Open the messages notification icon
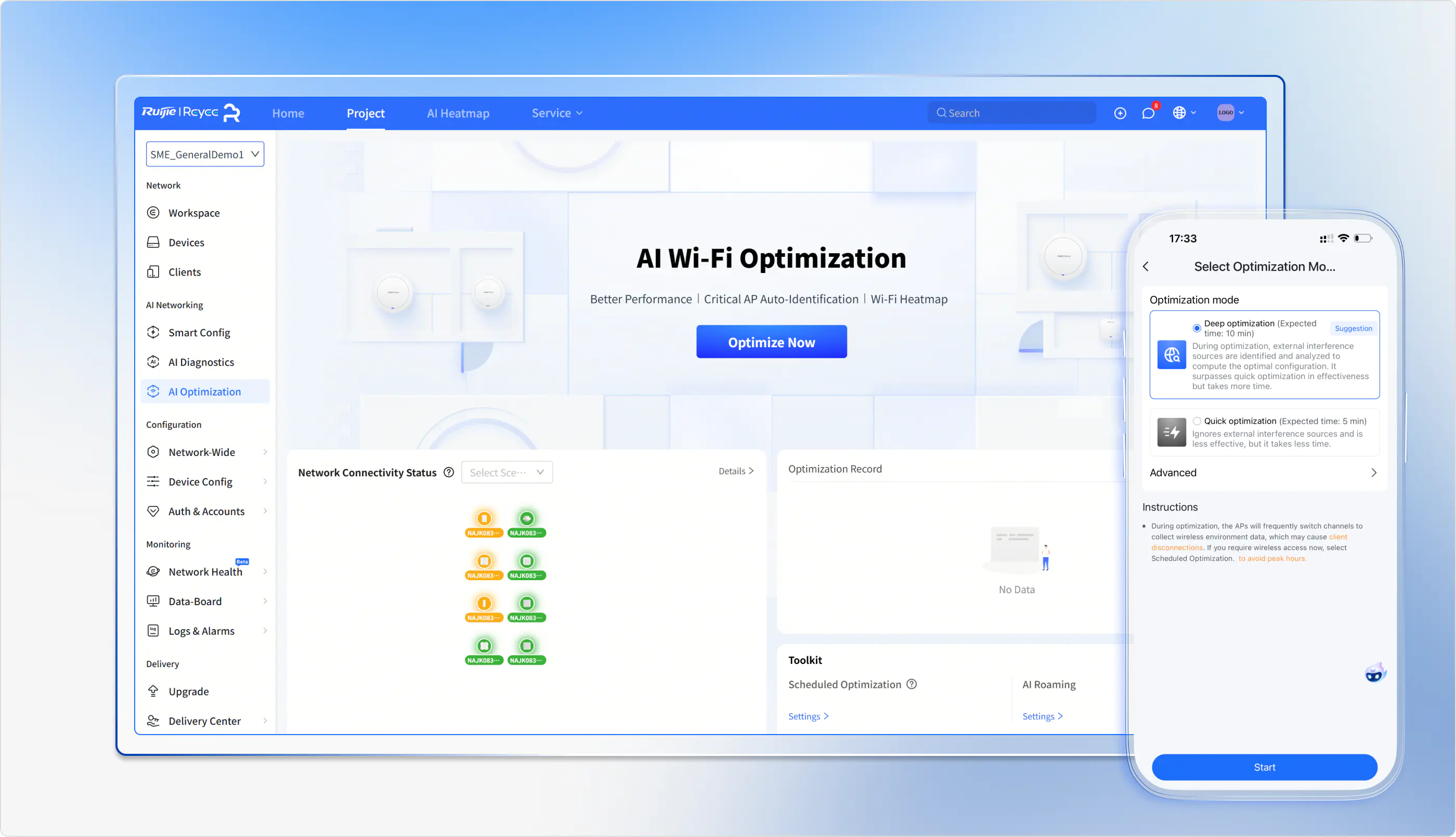 tap(1148, 113)
